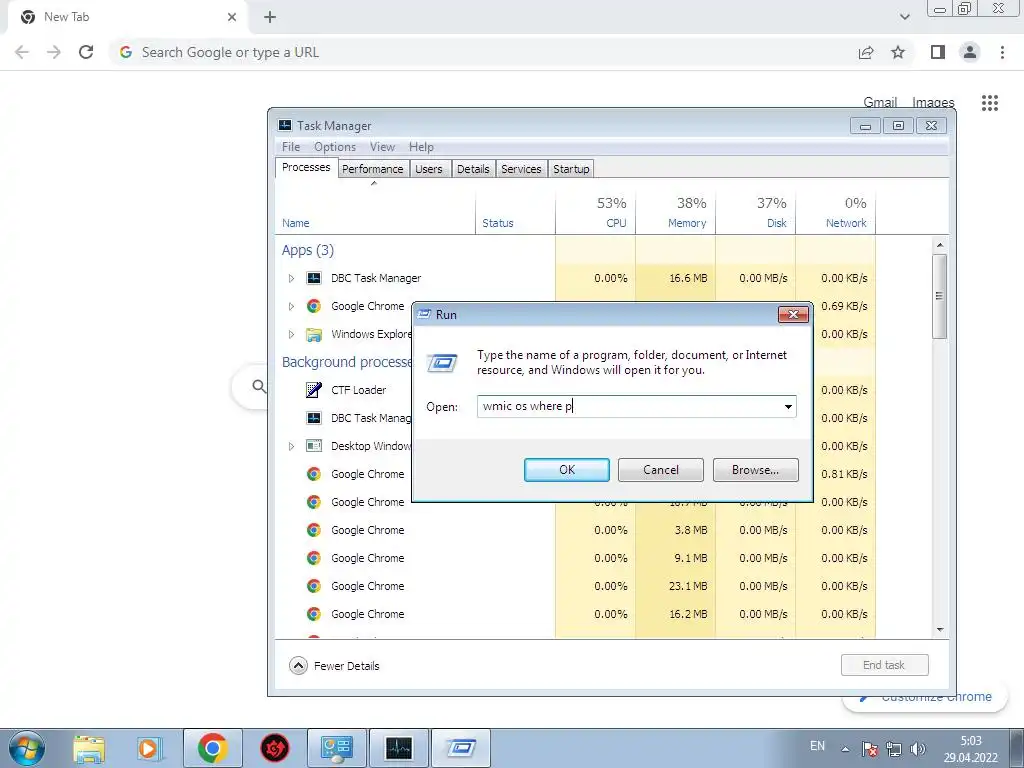This screenshot has height=768, width=1024.
Task: Open Google apps grid icon
Action: pyautogui.click(x=990, y=103)
